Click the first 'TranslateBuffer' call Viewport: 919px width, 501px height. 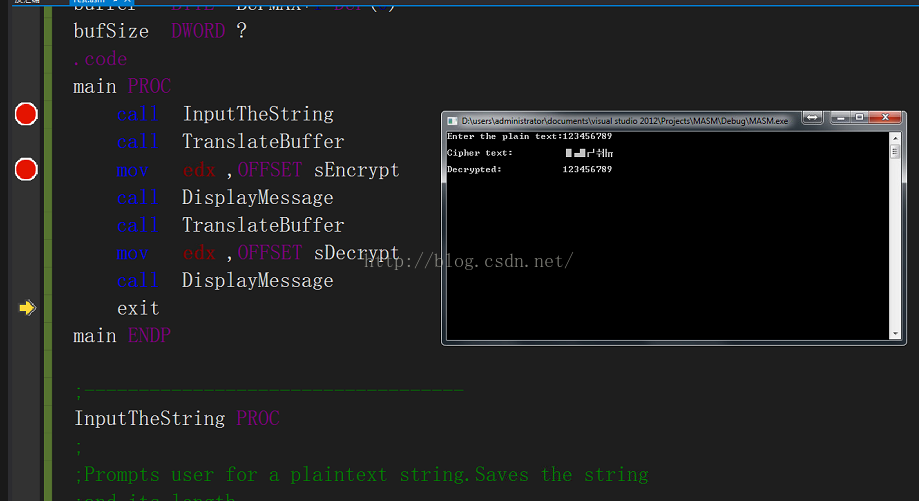pyautogui.click(x=263, y=141)
